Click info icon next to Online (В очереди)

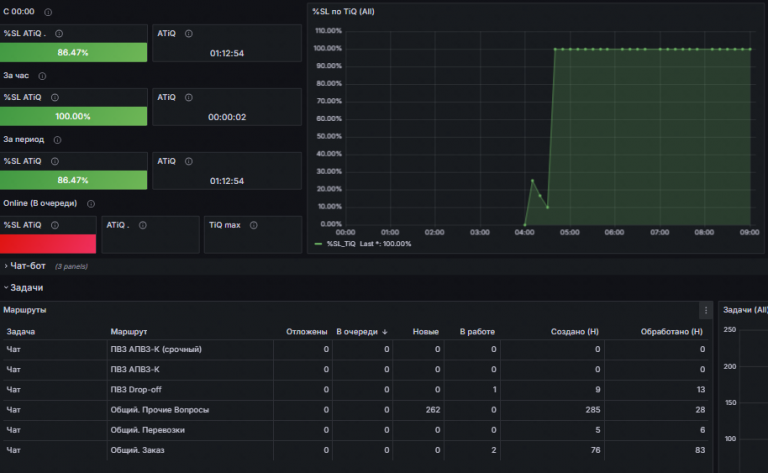tap(91, 204)
